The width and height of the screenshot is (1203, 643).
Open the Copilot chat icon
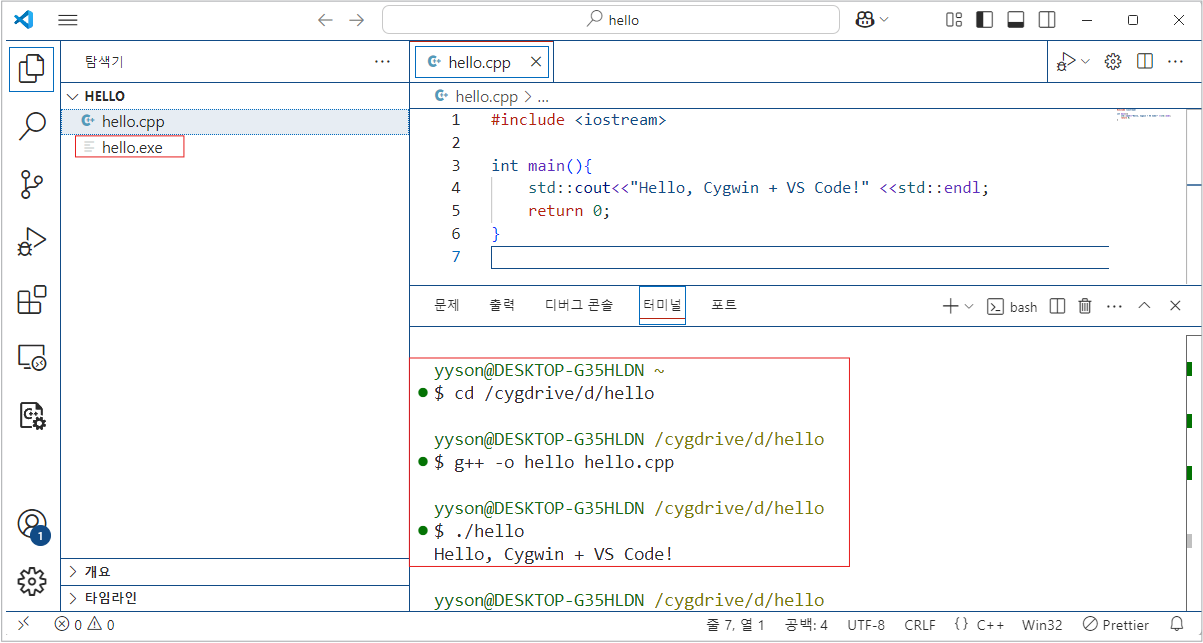864,20
